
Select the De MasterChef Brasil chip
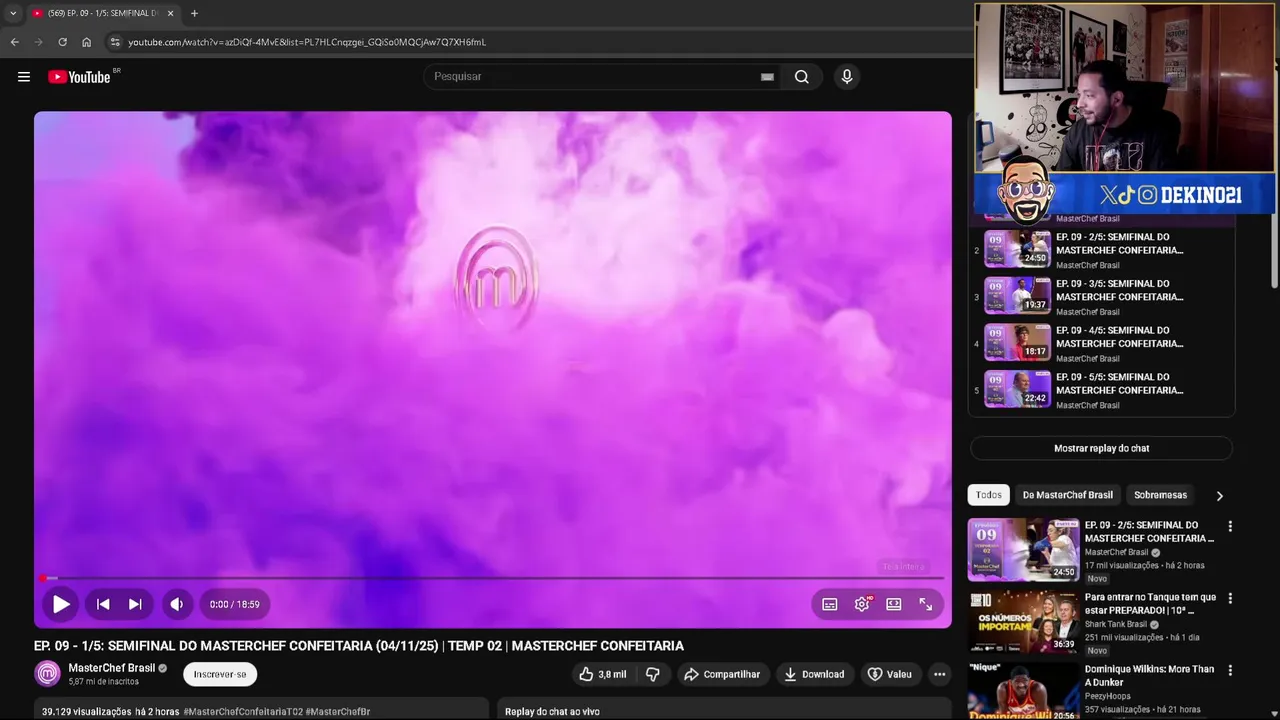click(1067, 495)
